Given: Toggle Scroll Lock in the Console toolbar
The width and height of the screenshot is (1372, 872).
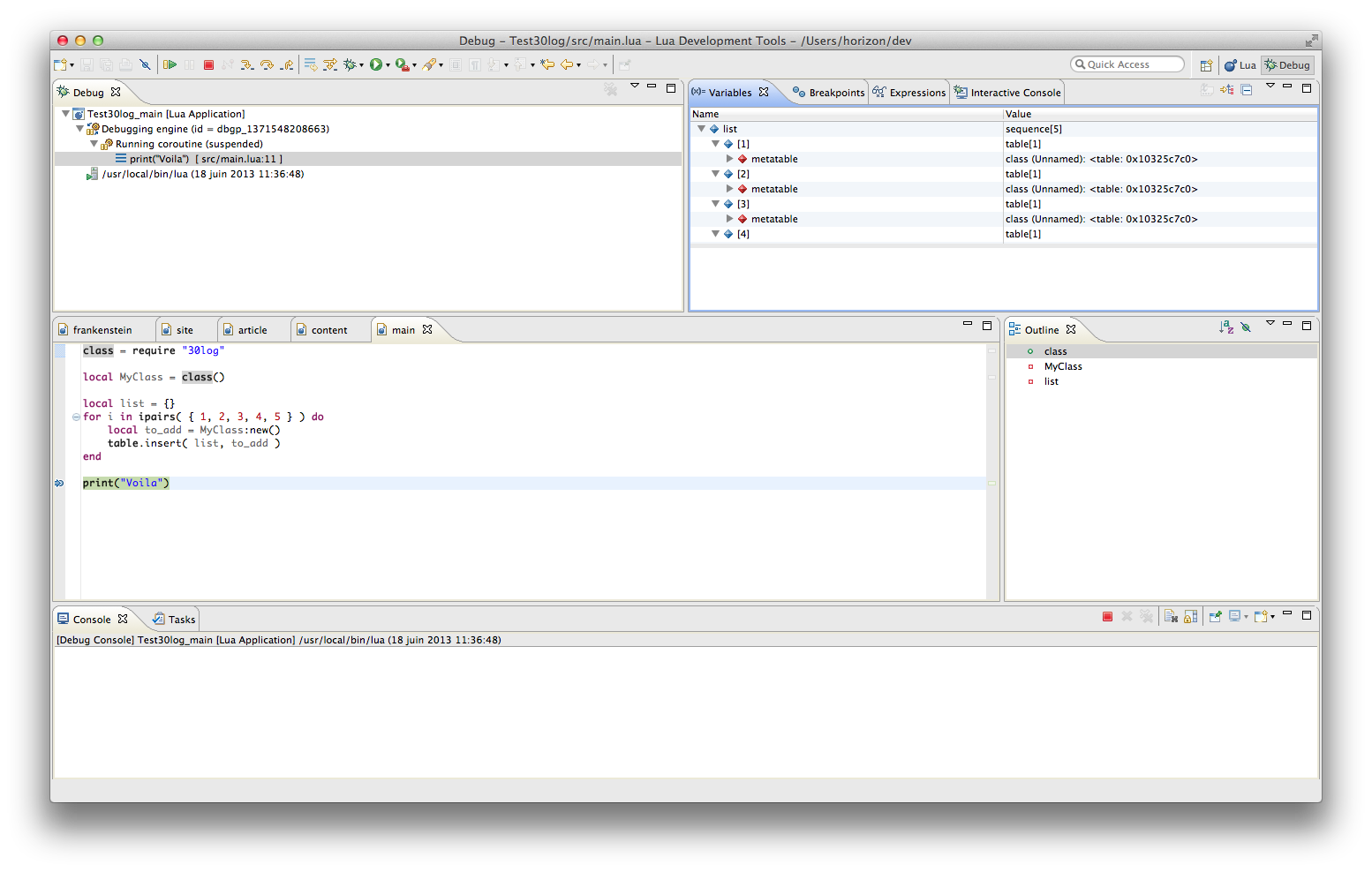Looking at the screenshot, I should (x=1190, y=617).
